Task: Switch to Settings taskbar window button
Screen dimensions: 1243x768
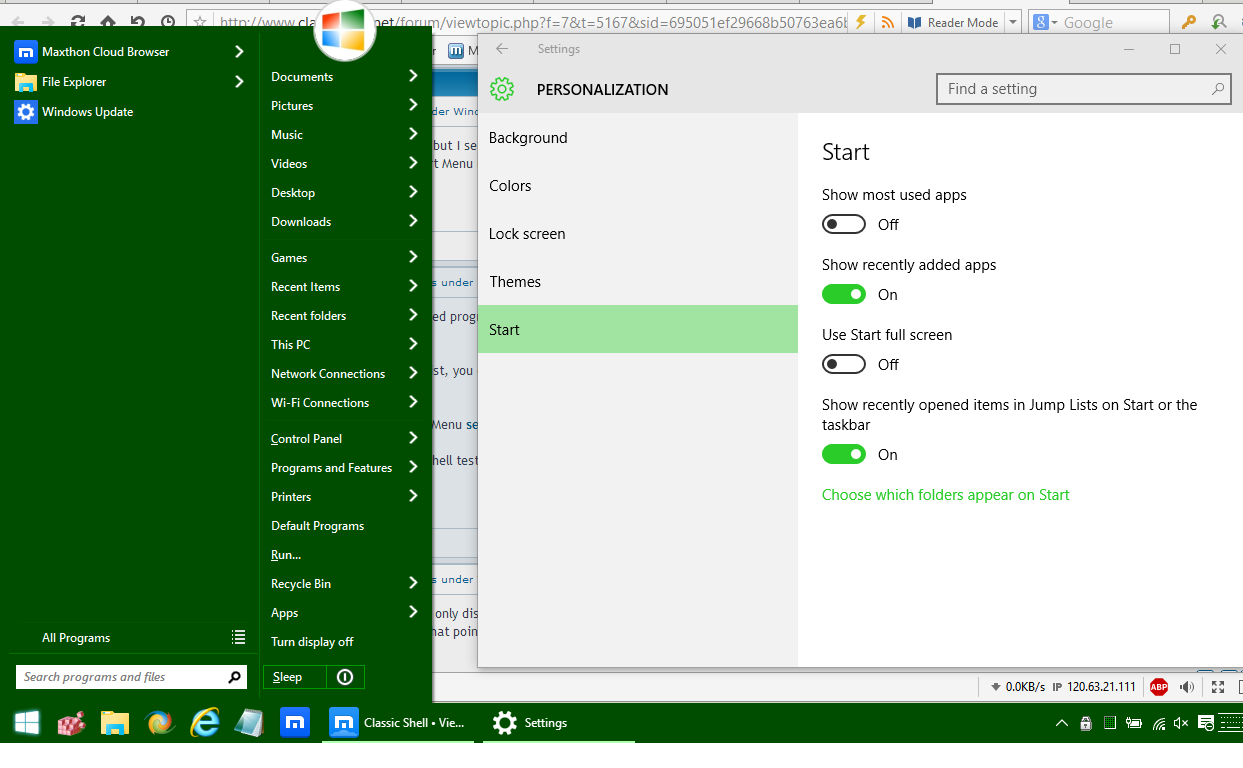Action: [558, 722]
